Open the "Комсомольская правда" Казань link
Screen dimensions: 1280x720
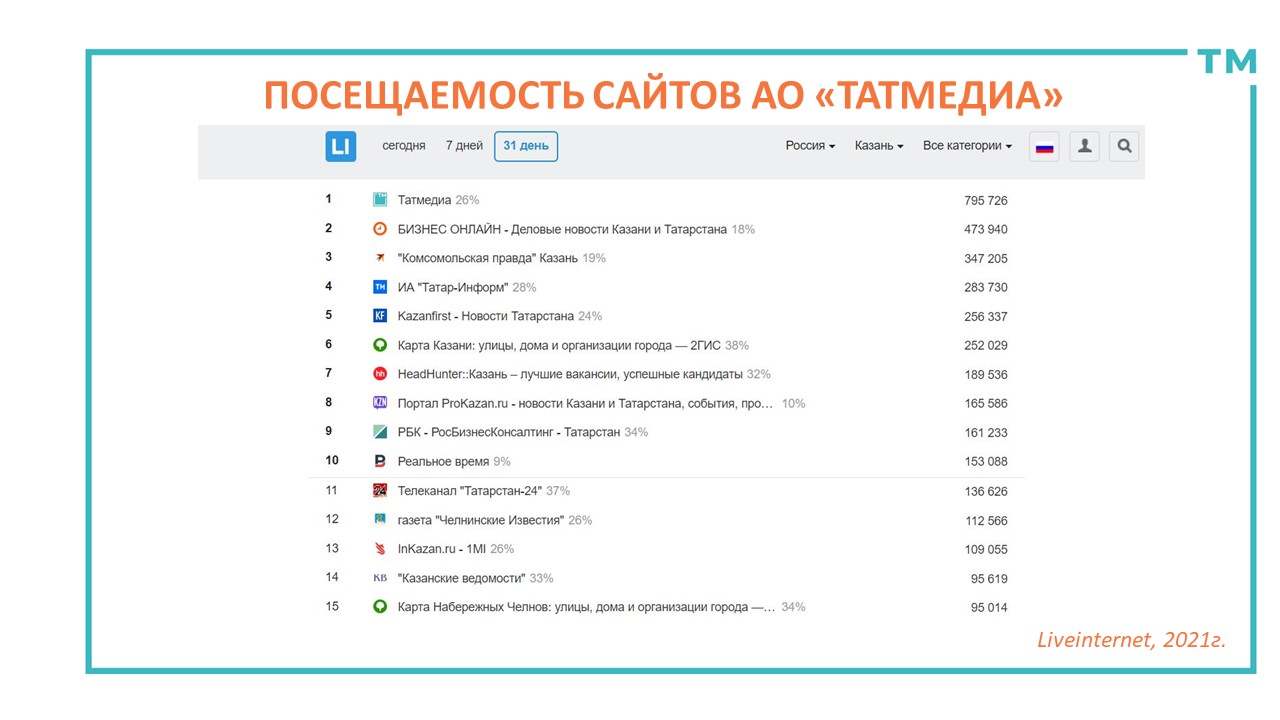tap(488, 258)
